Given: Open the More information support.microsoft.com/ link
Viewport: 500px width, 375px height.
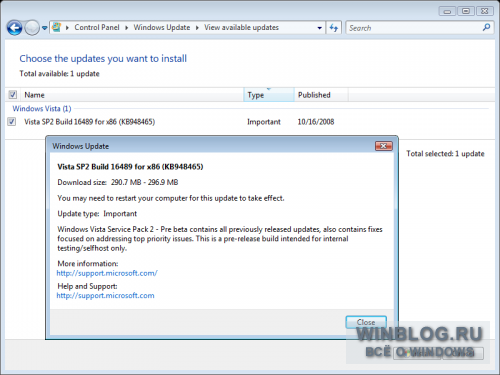Looking at the screenshot, I should tap(107, 273).
